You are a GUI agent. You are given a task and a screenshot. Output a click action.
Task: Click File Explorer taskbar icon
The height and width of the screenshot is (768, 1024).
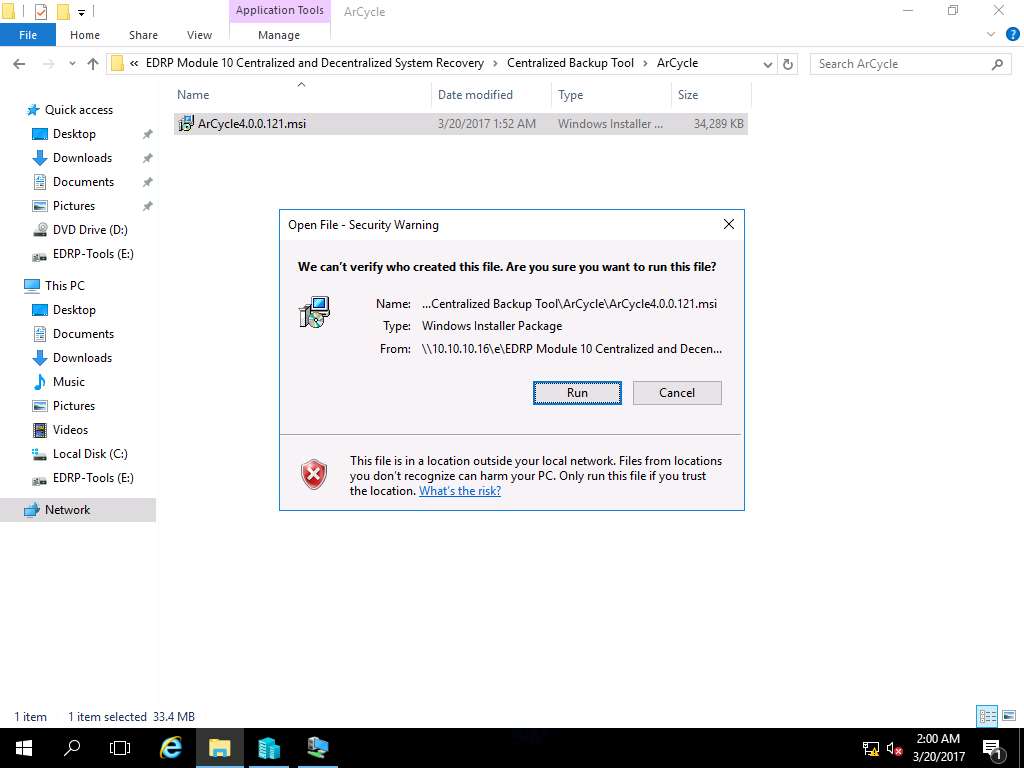point(220,748)
